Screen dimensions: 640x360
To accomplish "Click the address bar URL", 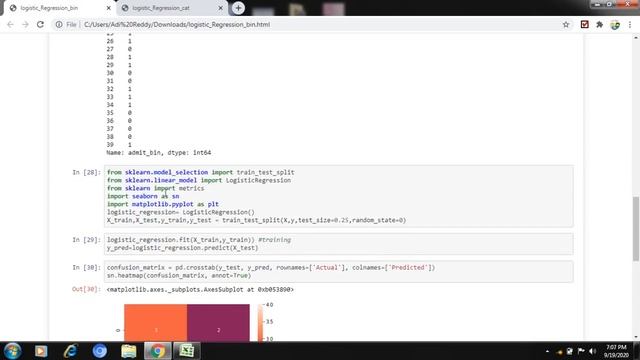I will pos(177,24).
